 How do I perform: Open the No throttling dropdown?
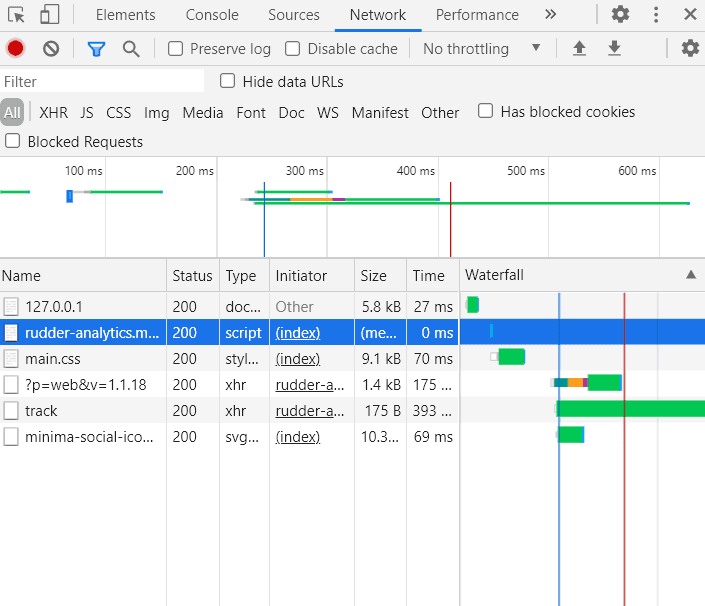(x=481, y=48)
